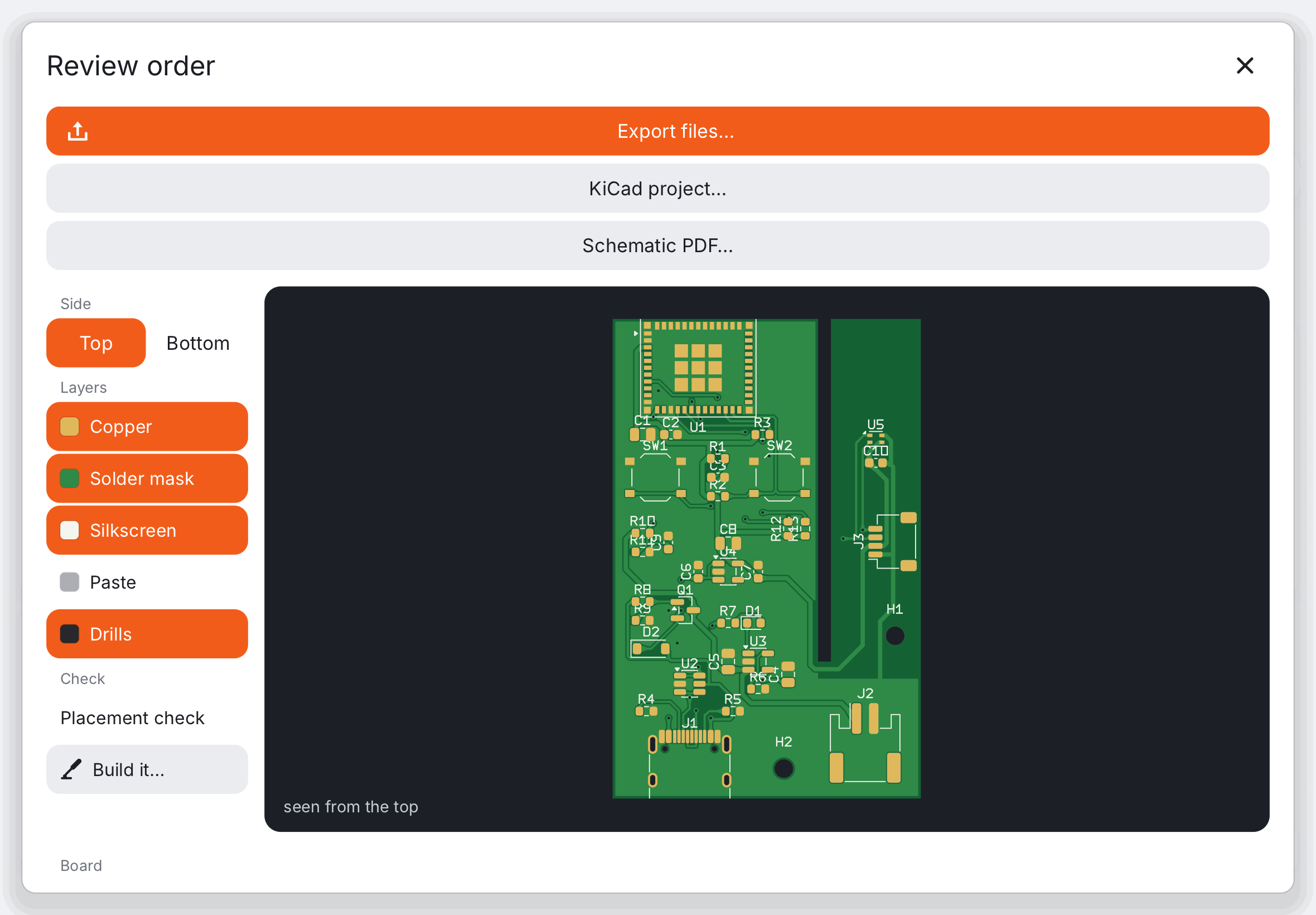Image resolution: width=1316 pixels, height=915 pixels.
Task: Click the upload icon on Export files
Action: (x=78, y=131)
